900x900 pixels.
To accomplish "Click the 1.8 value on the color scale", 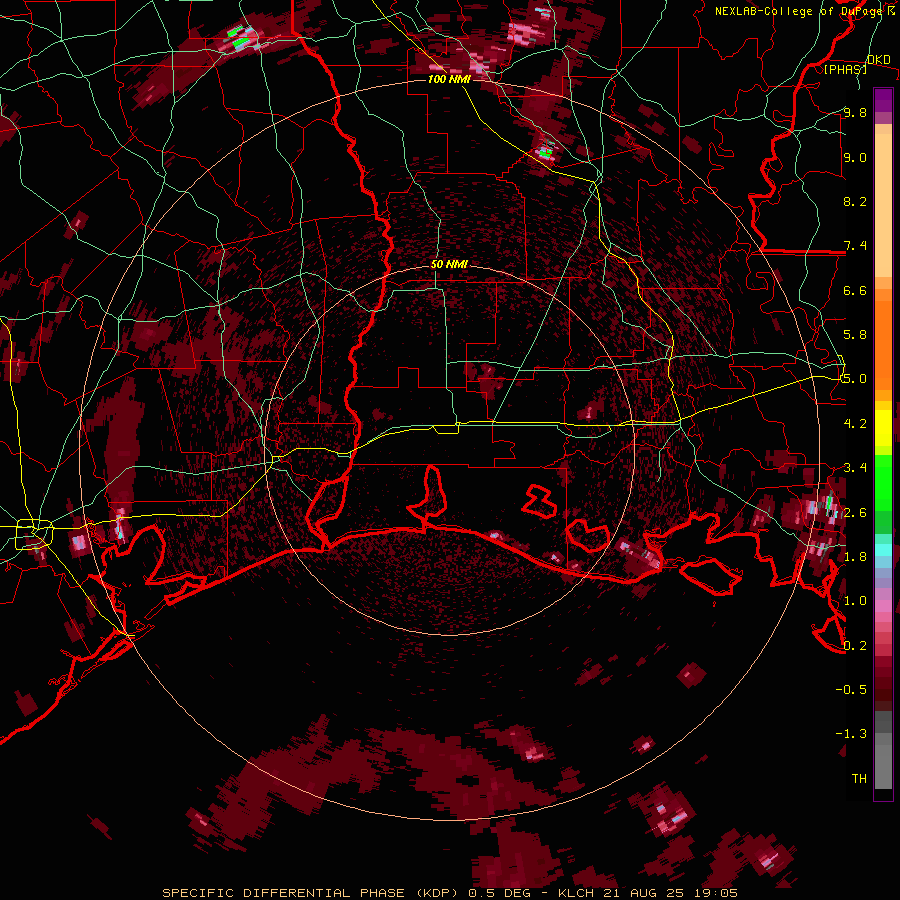I will pos(855,557).
